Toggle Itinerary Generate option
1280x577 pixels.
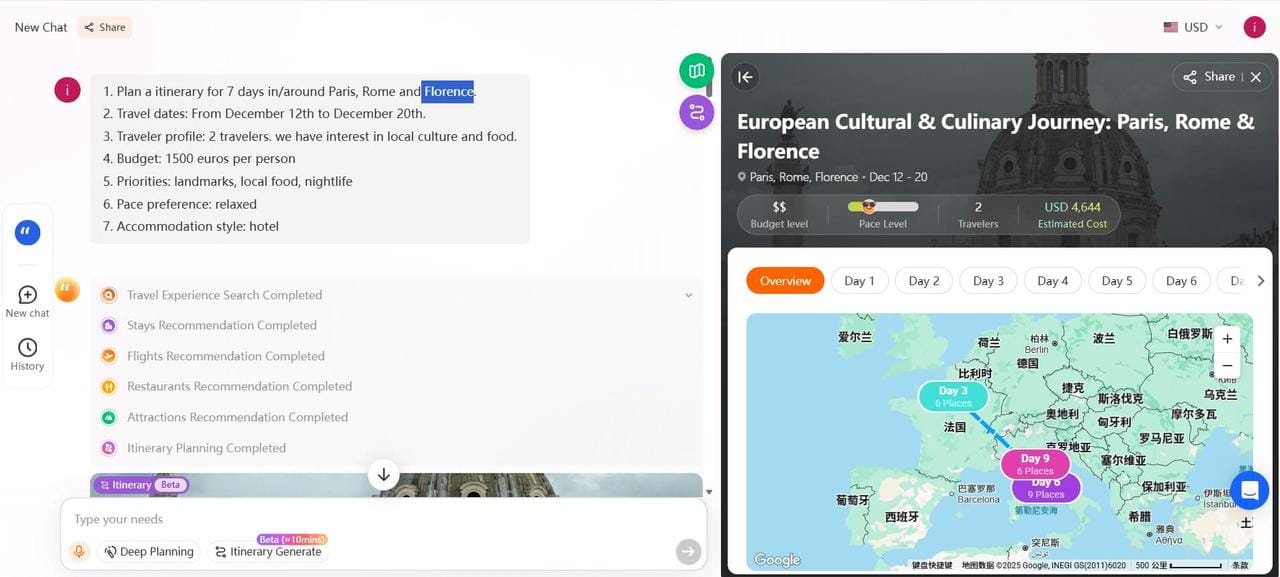(x=268, y=551)
